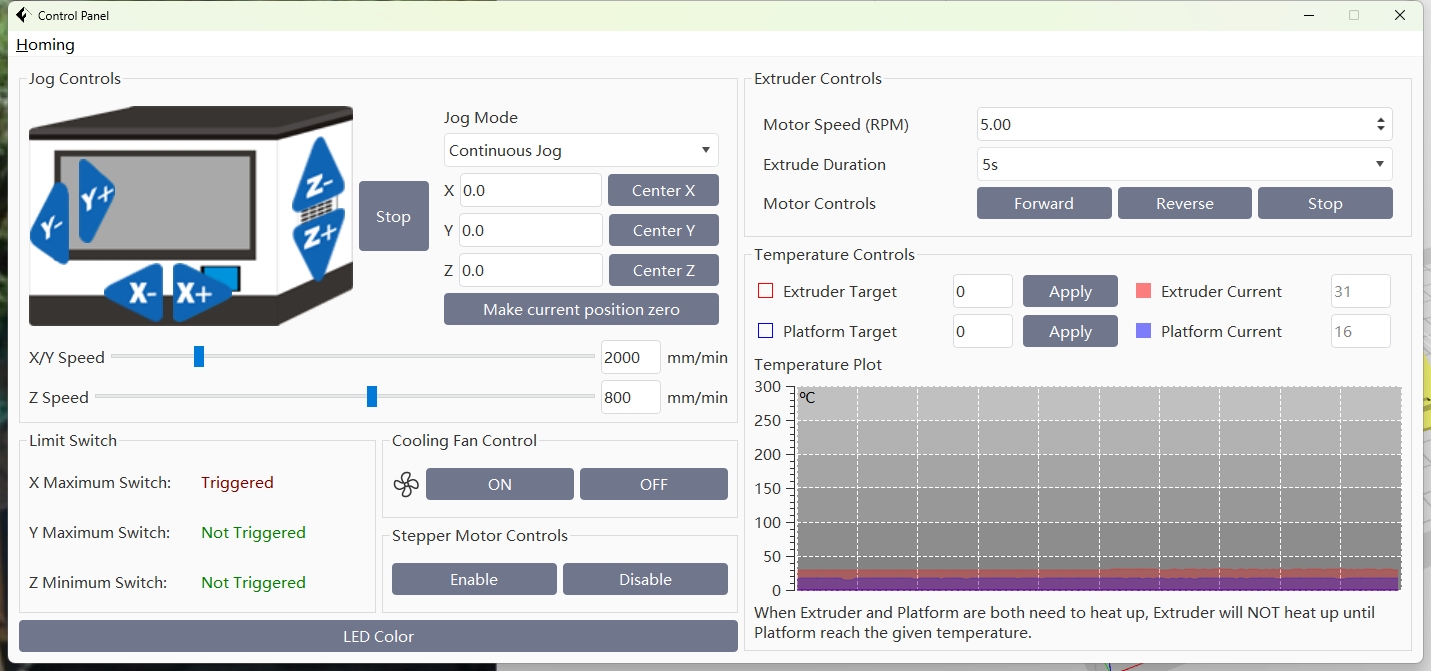Turn the cooling fan ON
The height and width of the screenshot is (671, 1431).
point(499,484)
